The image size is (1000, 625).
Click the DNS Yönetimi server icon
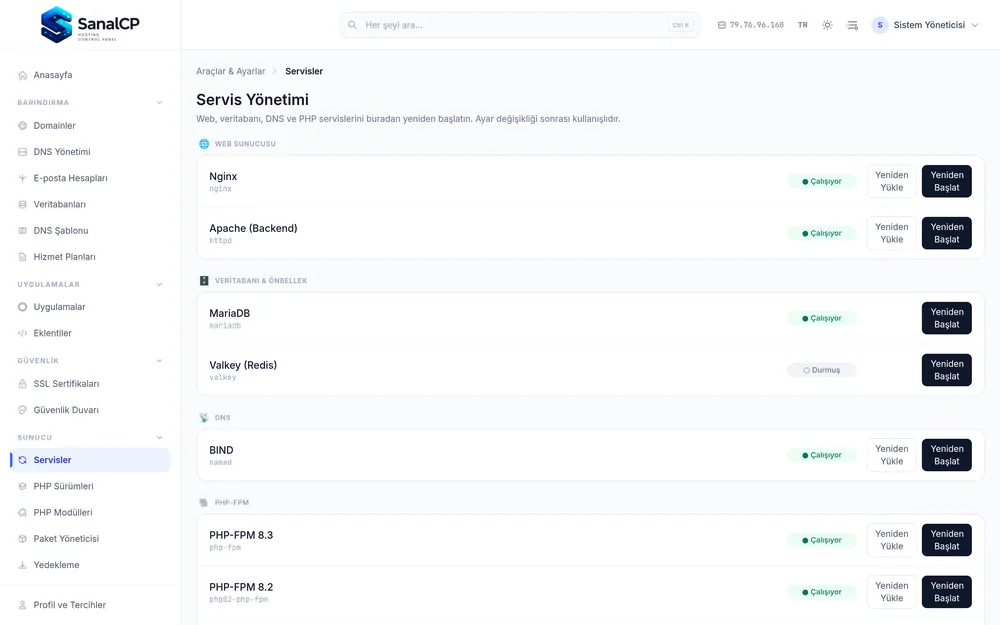click(x=22, y=152)
